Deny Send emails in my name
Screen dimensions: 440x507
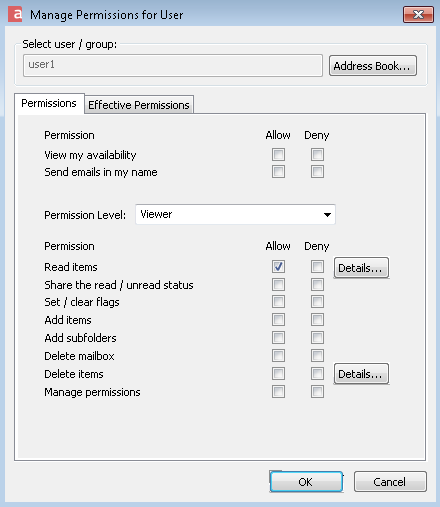coord(317,172)
